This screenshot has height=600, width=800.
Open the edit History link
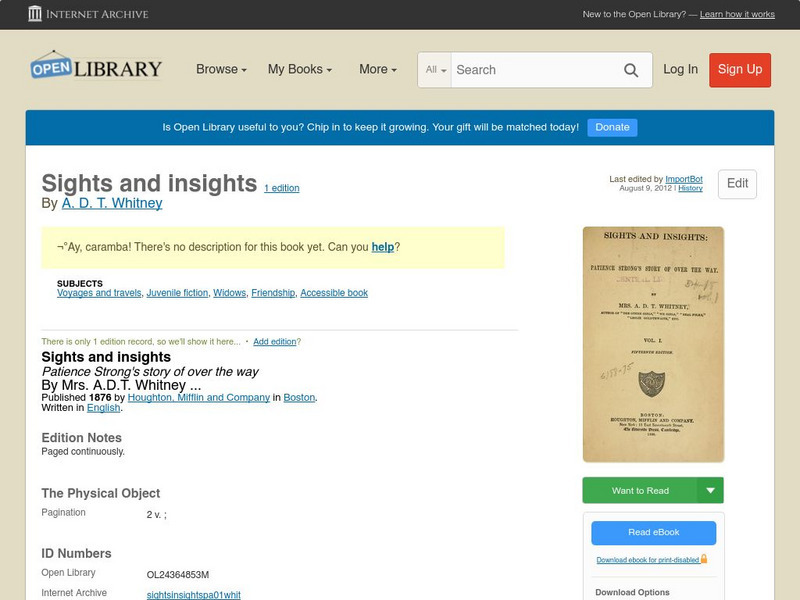point(690,186)
